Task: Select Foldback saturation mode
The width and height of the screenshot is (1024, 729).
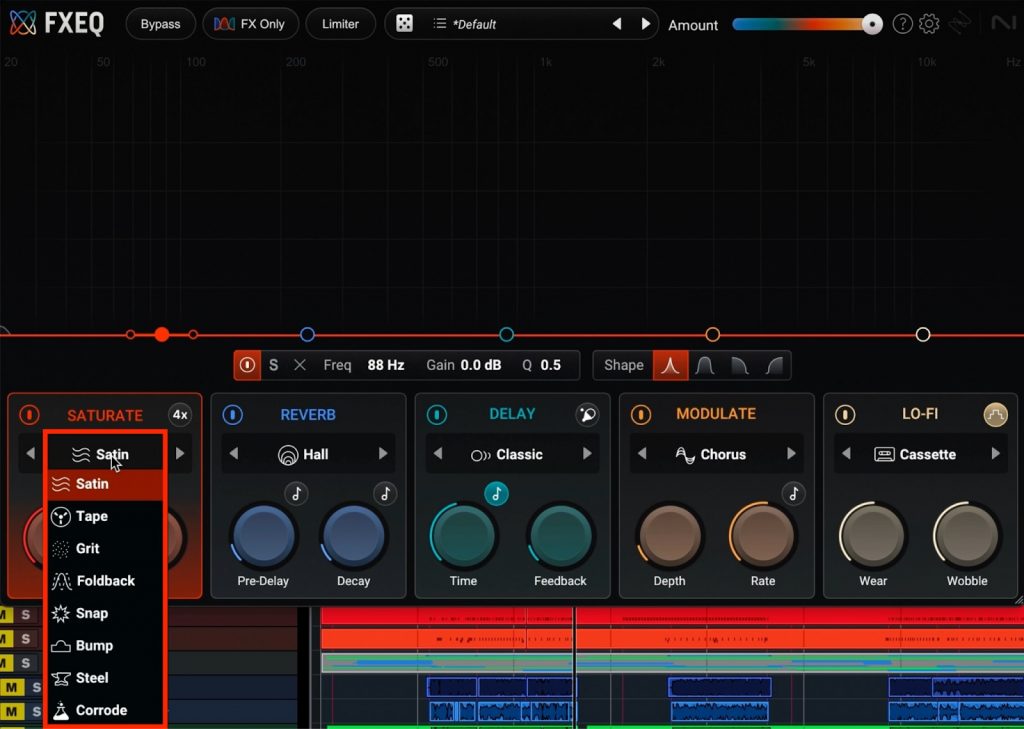Action: click(x=105, y=581)
